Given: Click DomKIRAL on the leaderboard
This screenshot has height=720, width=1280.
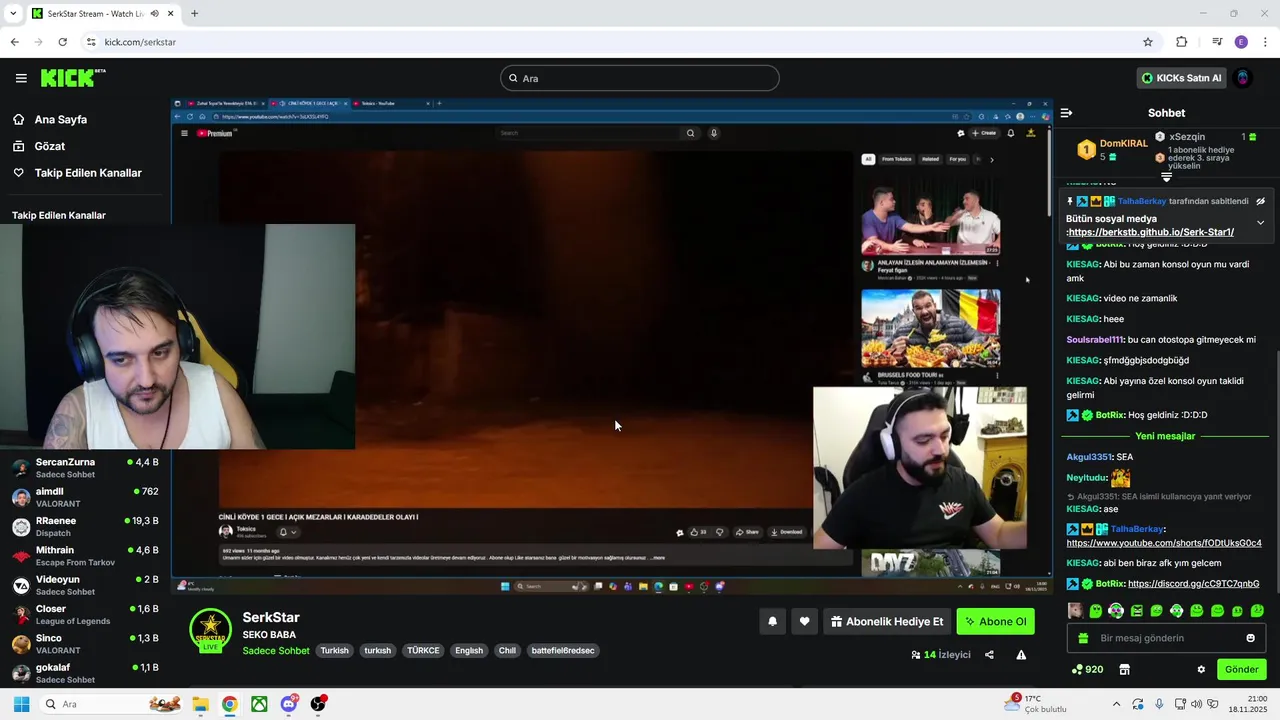Looking at the screenshot, I should pyautogui.click(x=1124, y=143).
